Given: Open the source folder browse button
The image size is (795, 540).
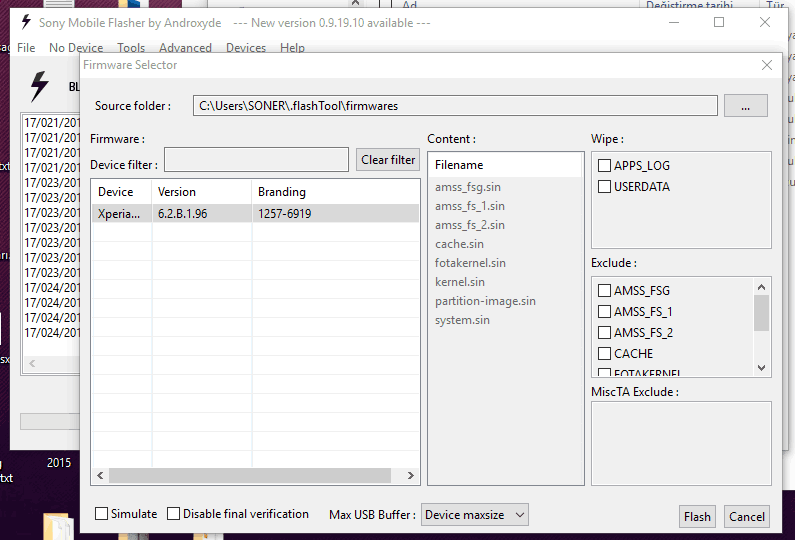Looking at the screenshot, I should click(x=745, y=105).
